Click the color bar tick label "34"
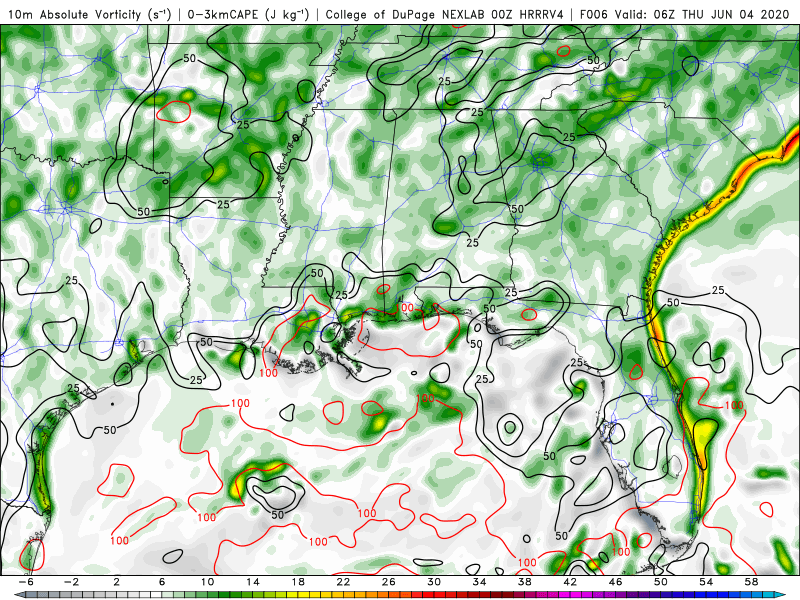800x600 pixels. coord(479,582)
